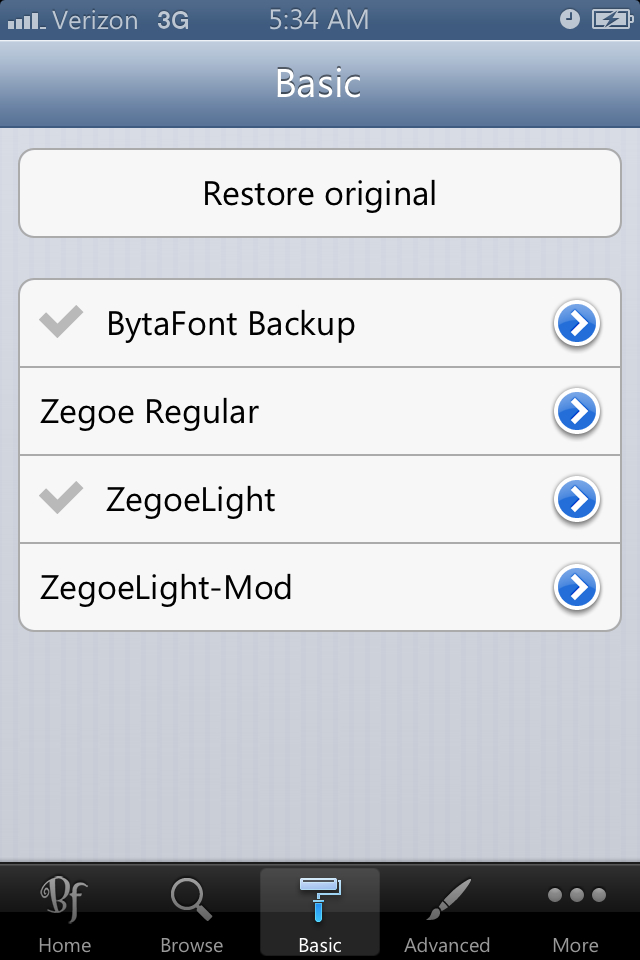
Task: Select the Basic paint roller icon
Action: point(320,897)
